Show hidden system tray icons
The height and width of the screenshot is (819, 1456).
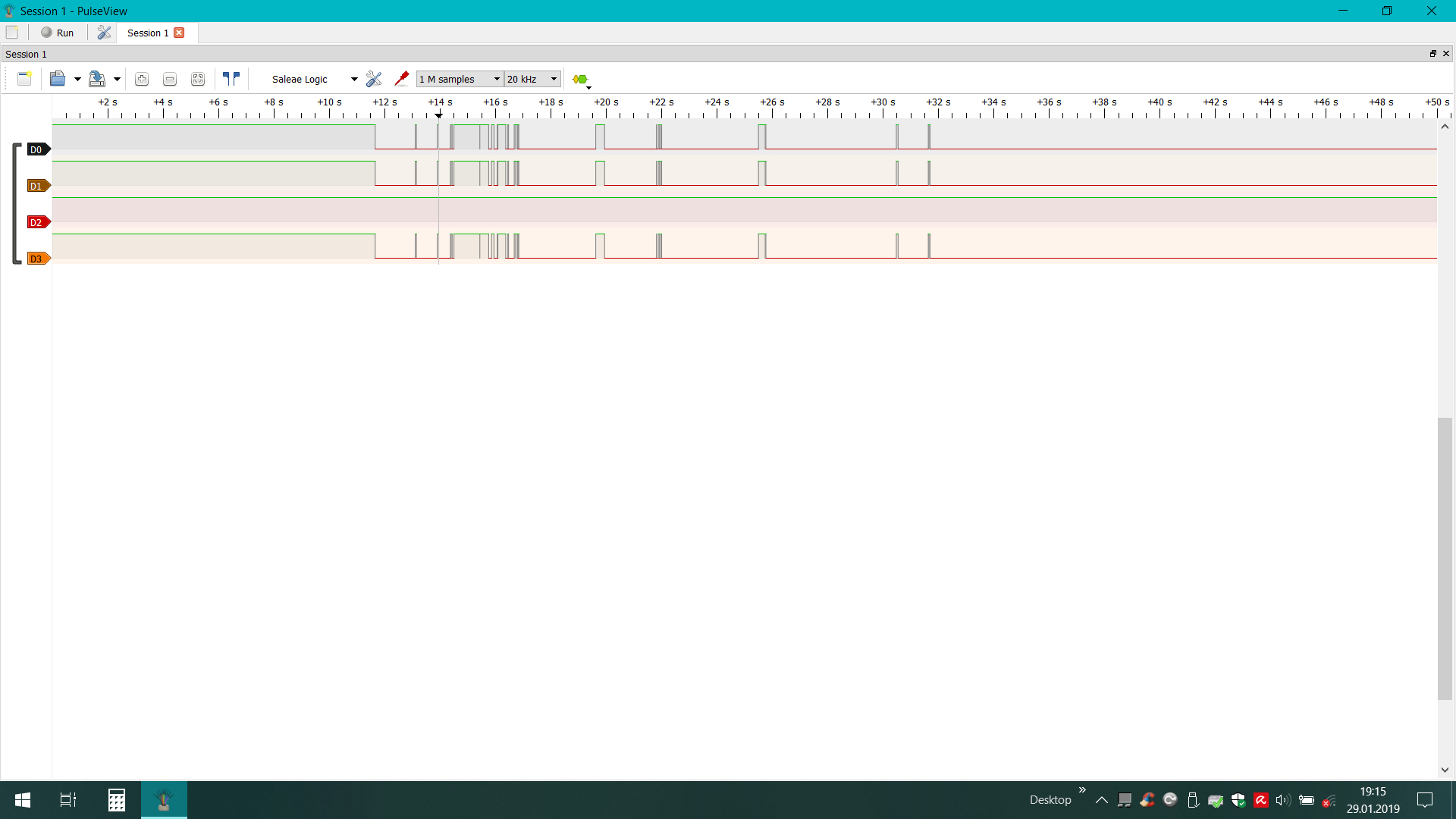[1102, 800]
